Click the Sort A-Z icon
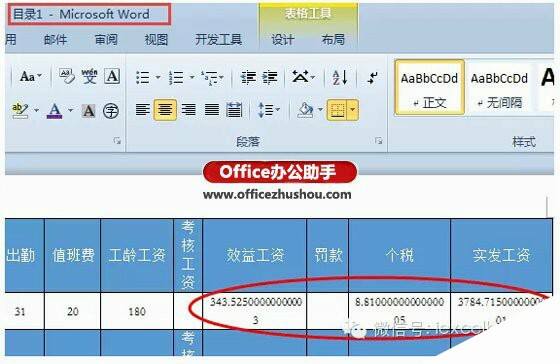This screenshot has width=560, height=364. pyautogui.click(x=340, y=77)
